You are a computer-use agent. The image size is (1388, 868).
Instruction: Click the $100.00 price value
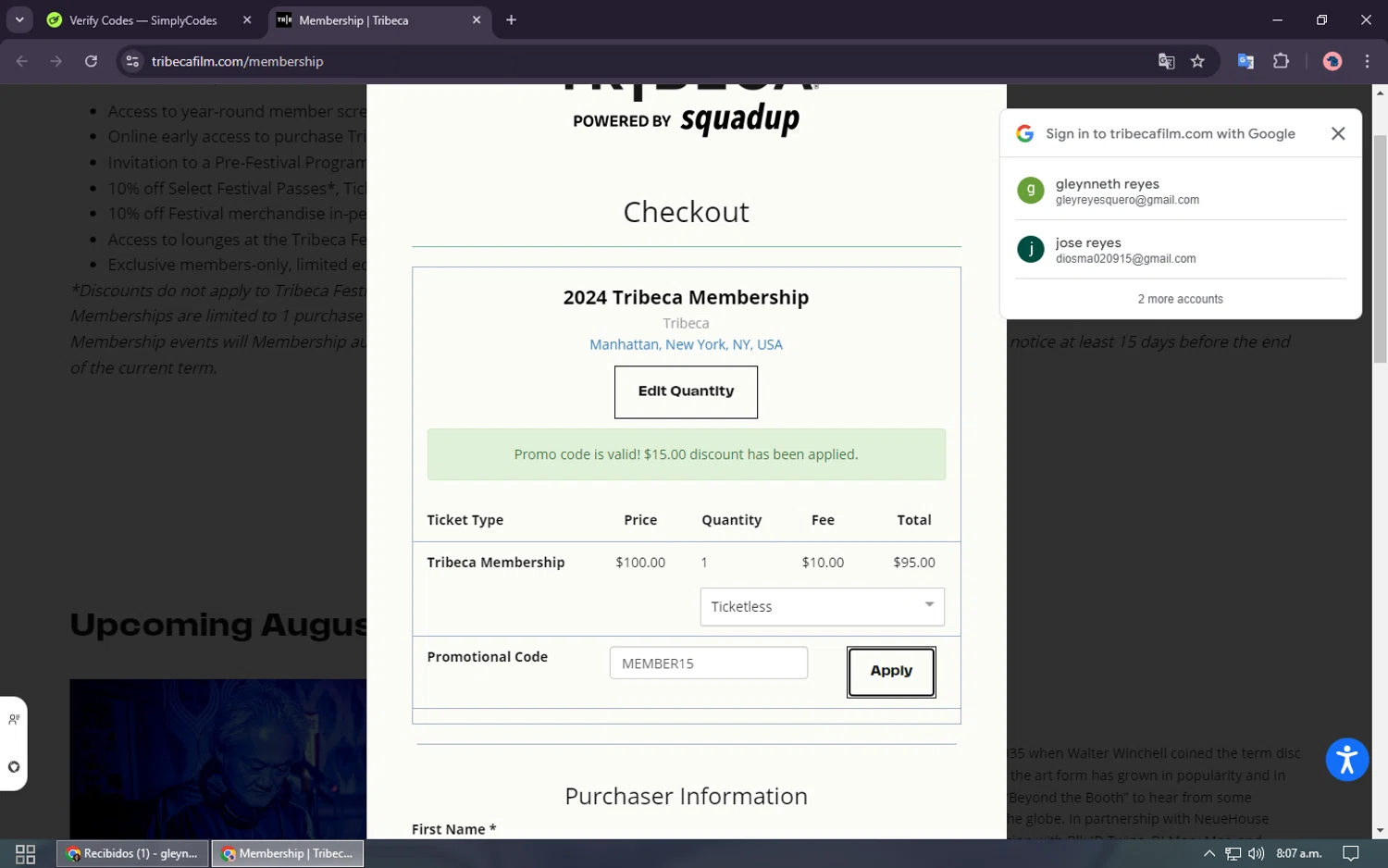[x=640, y=563]
